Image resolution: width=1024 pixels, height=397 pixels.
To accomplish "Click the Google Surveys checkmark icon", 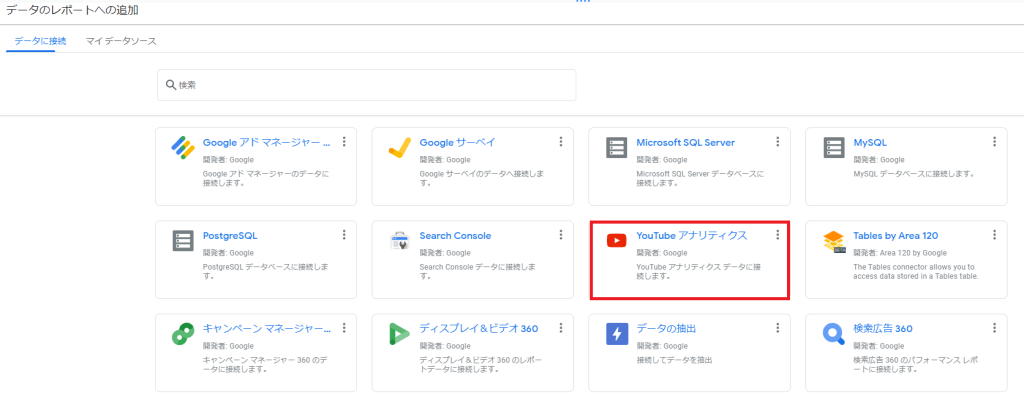I will [x=399, y=148].
